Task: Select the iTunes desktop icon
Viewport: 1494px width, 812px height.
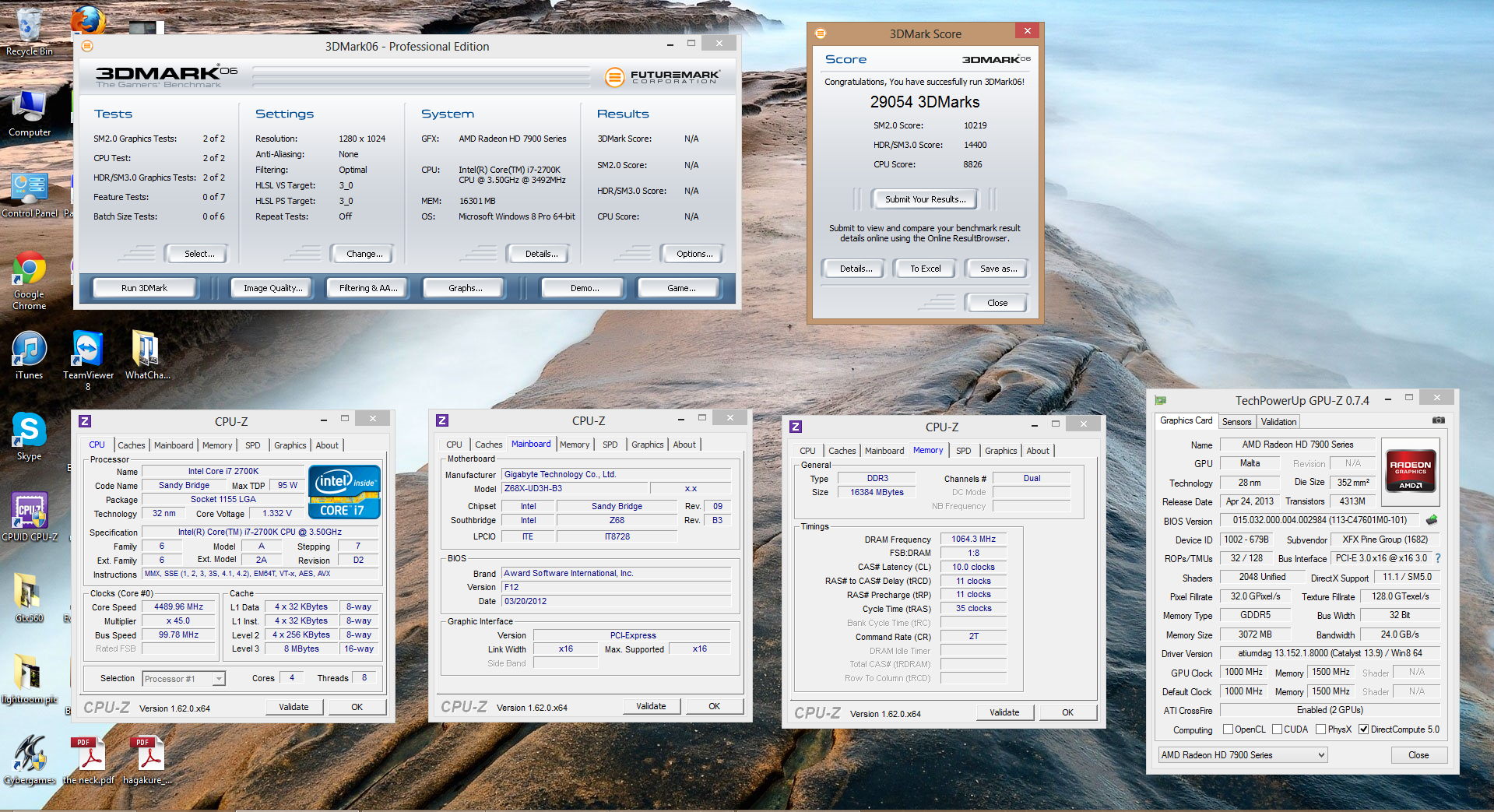Action: (29, 355)
